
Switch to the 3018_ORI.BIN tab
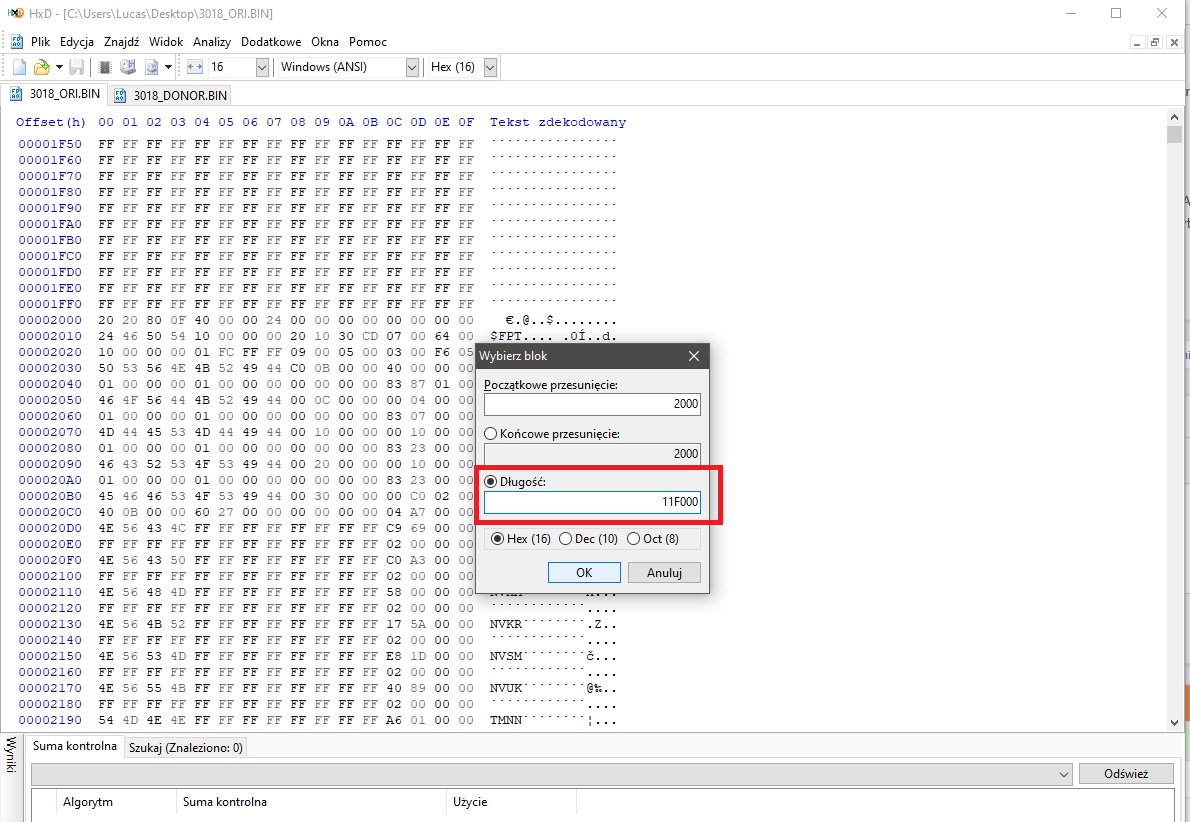point(55,95)
